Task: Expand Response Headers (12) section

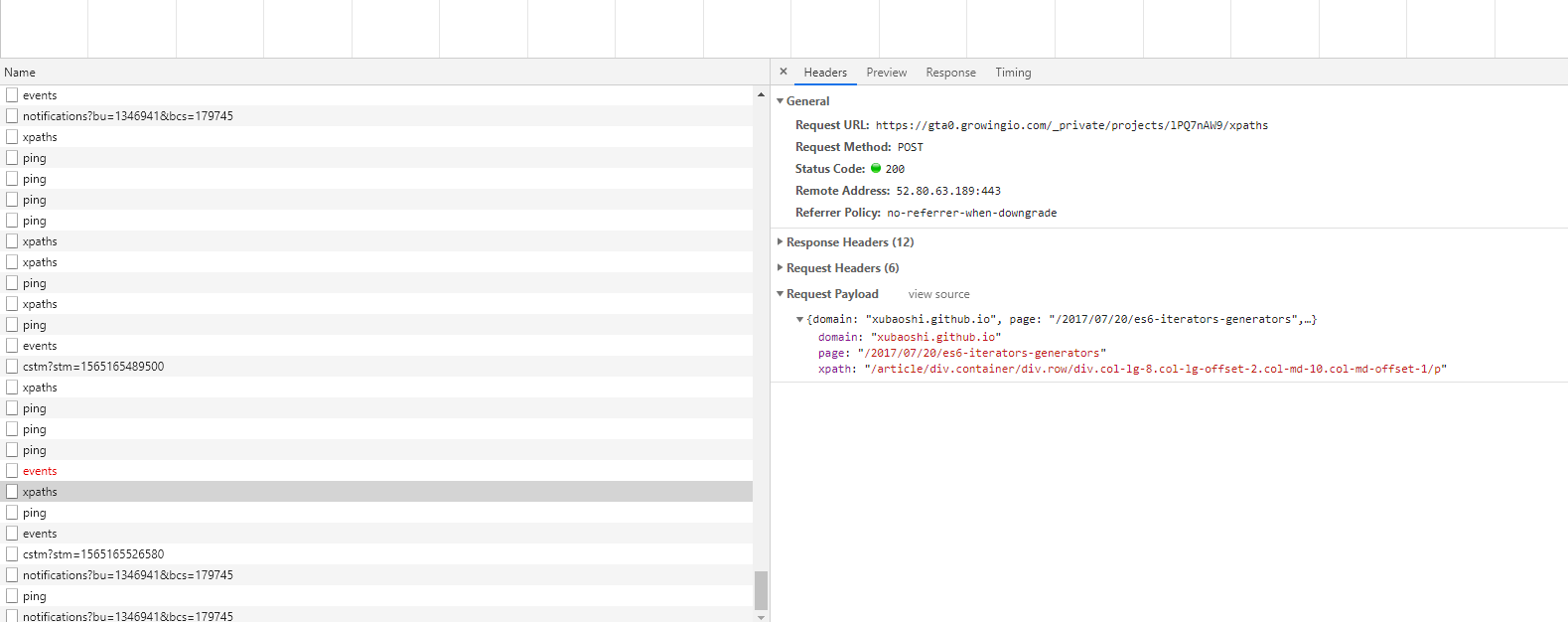Action: [x=781, y=242]
